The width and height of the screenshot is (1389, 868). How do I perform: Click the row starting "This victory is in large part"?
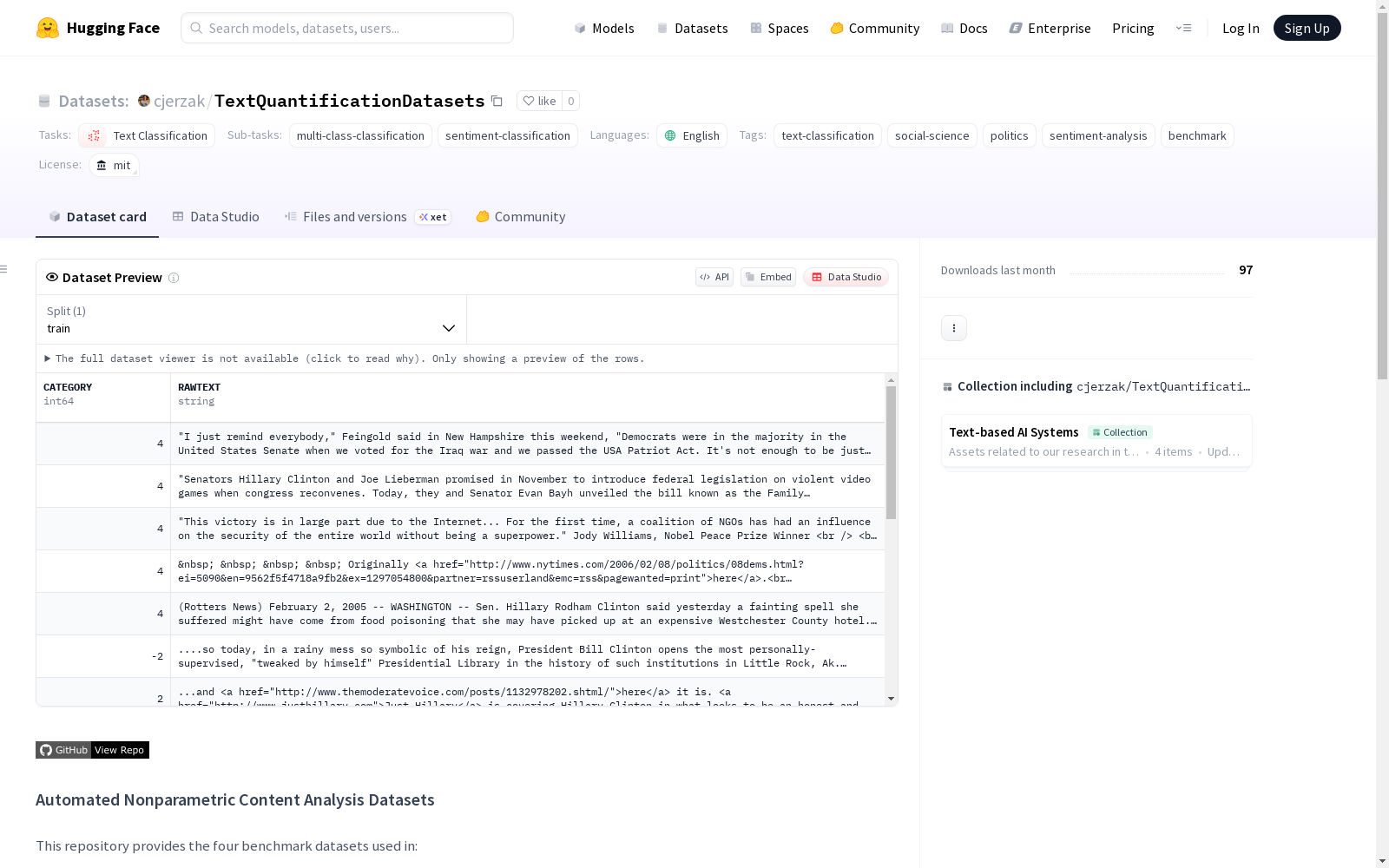tap(460, 529)
